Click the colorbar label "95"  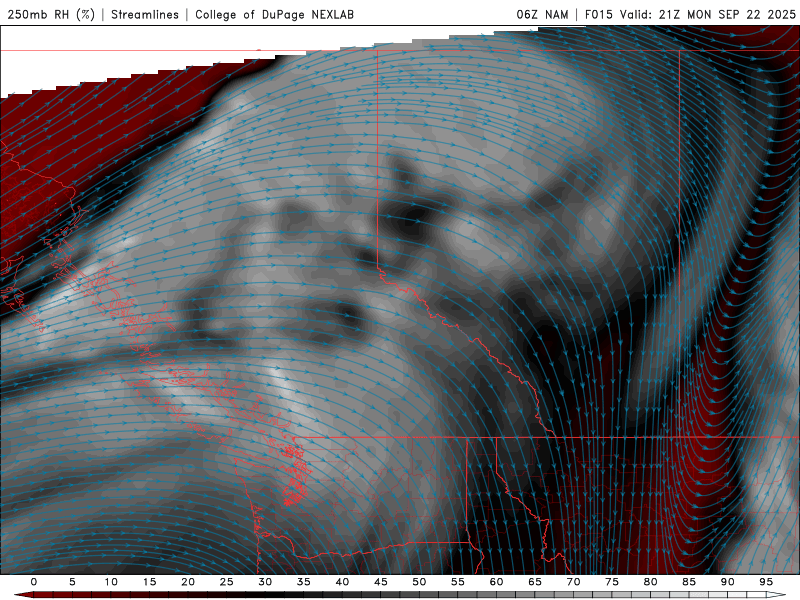[766, 582]
